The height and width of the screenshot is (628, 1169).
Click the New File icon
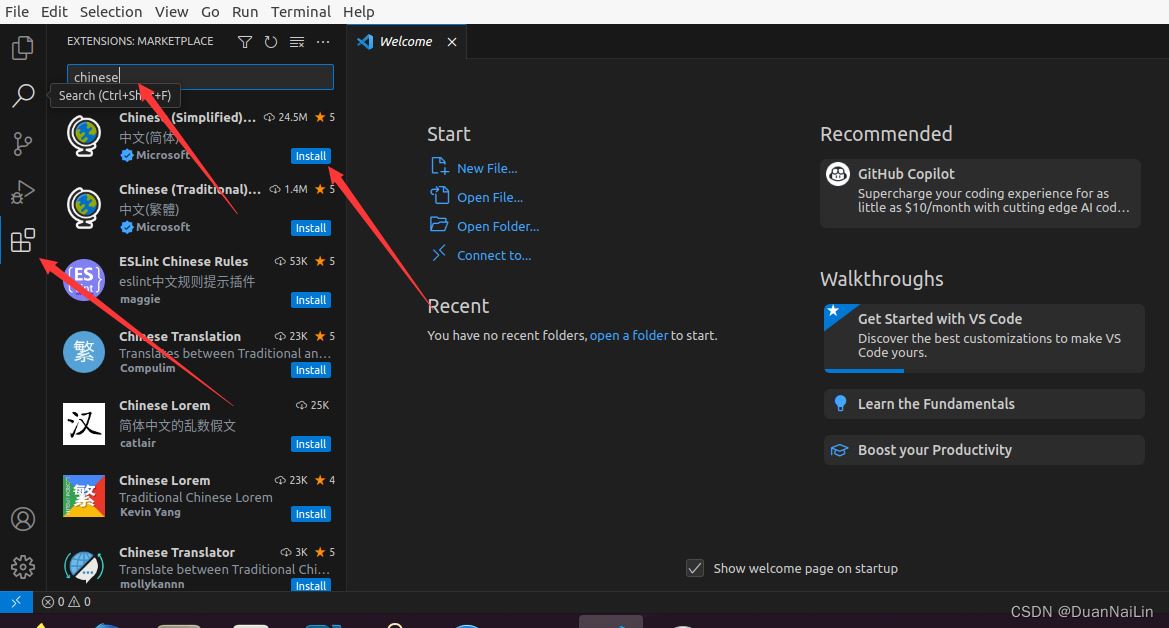[439, 166]
